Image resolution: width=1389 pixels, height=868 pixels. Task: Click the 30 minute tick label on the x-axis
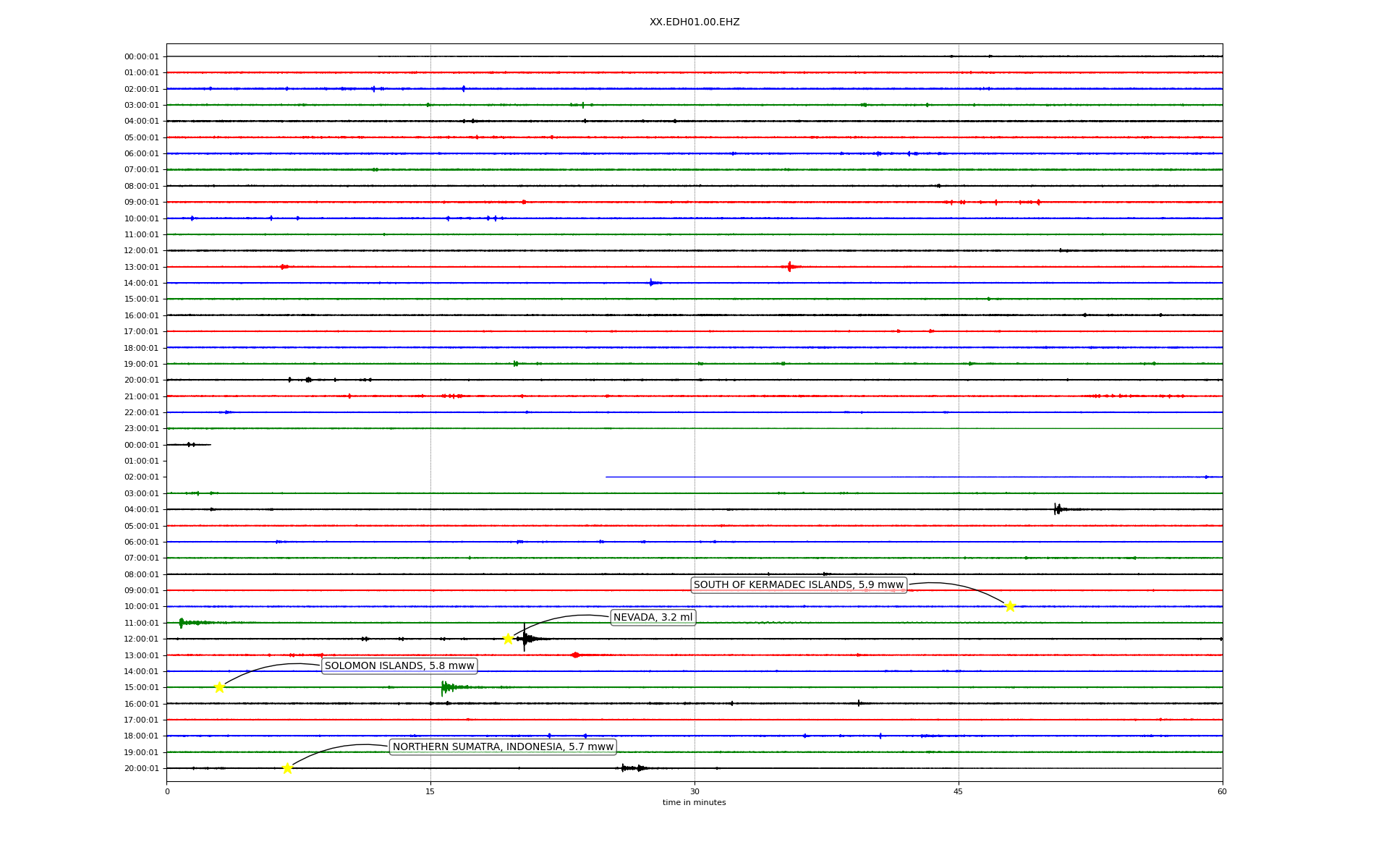(694, 791)
